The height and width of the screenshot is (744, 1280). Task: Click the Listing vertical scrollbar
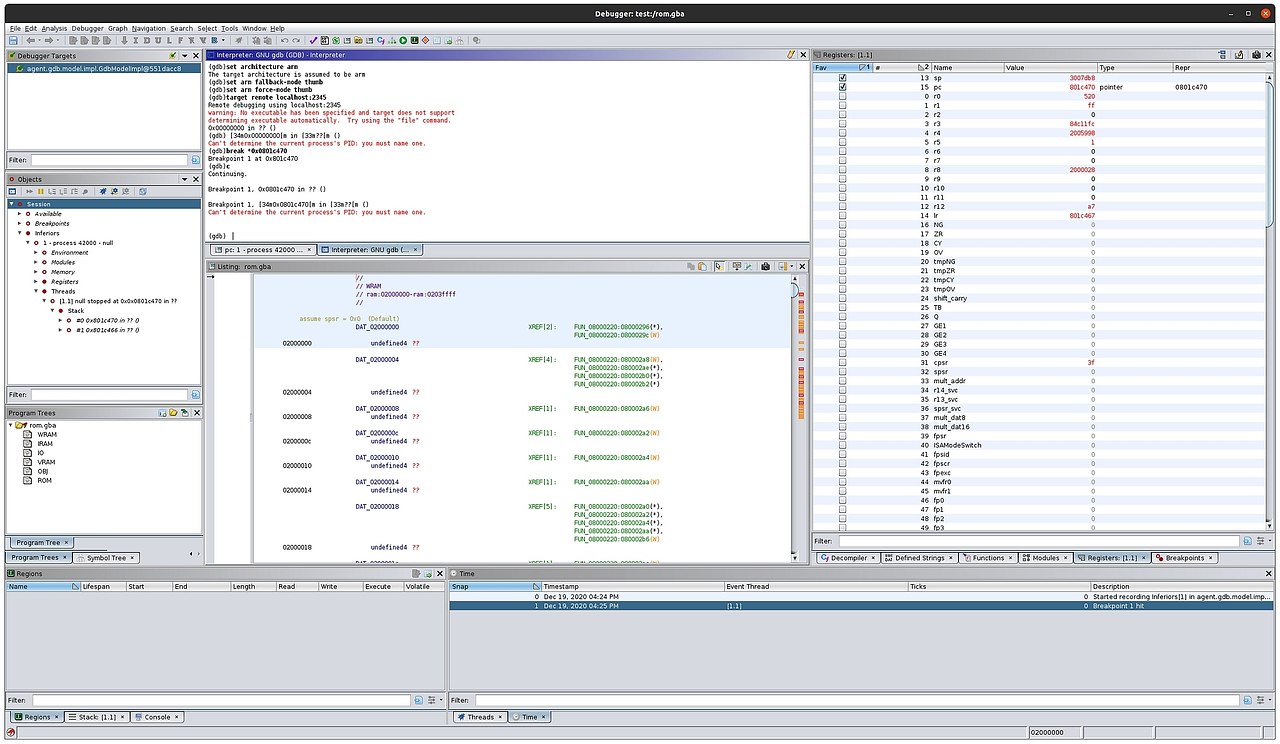(794, 420)
